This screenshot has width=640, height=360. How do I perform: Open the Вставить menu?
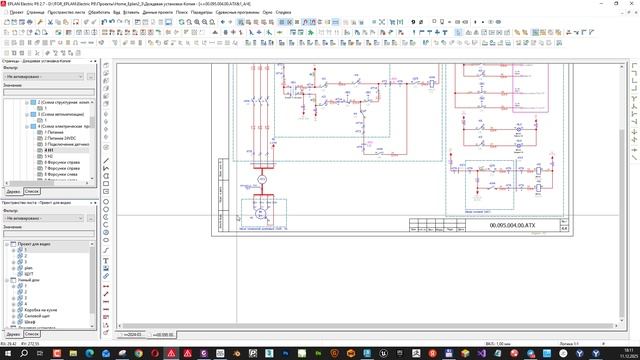coord(131,12)
